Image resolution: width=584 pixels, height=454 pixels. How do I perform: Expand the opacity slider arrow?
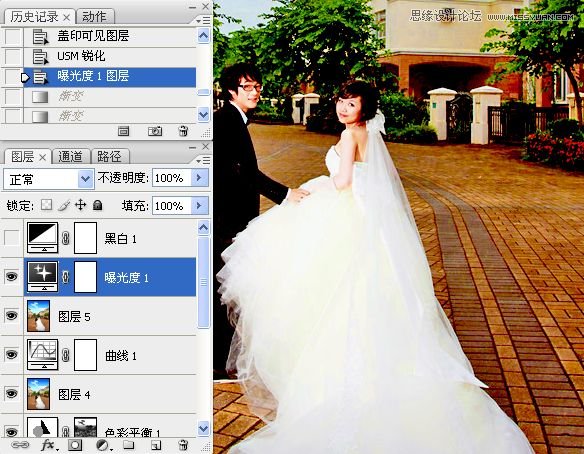pyautogui.click(x=199, y=178)
